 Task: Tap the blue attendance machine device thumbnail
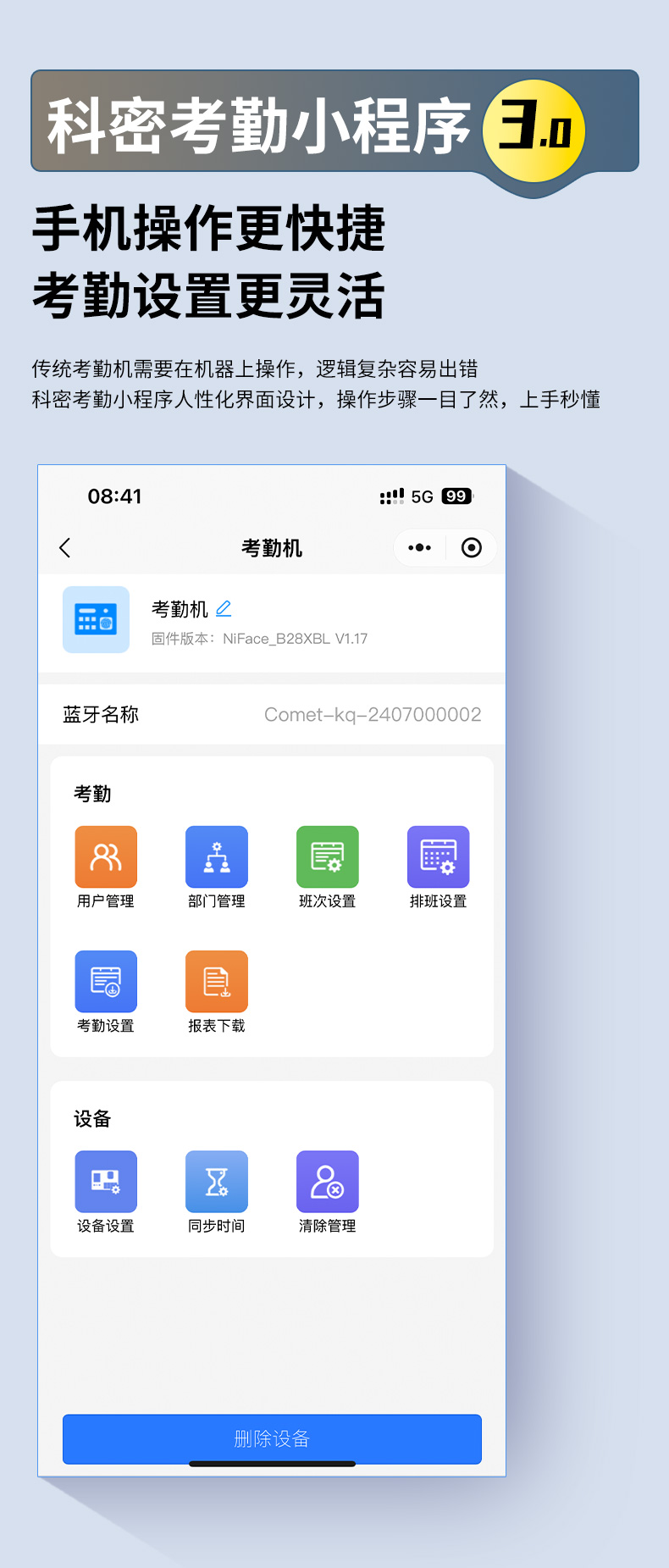click(97, 620)
